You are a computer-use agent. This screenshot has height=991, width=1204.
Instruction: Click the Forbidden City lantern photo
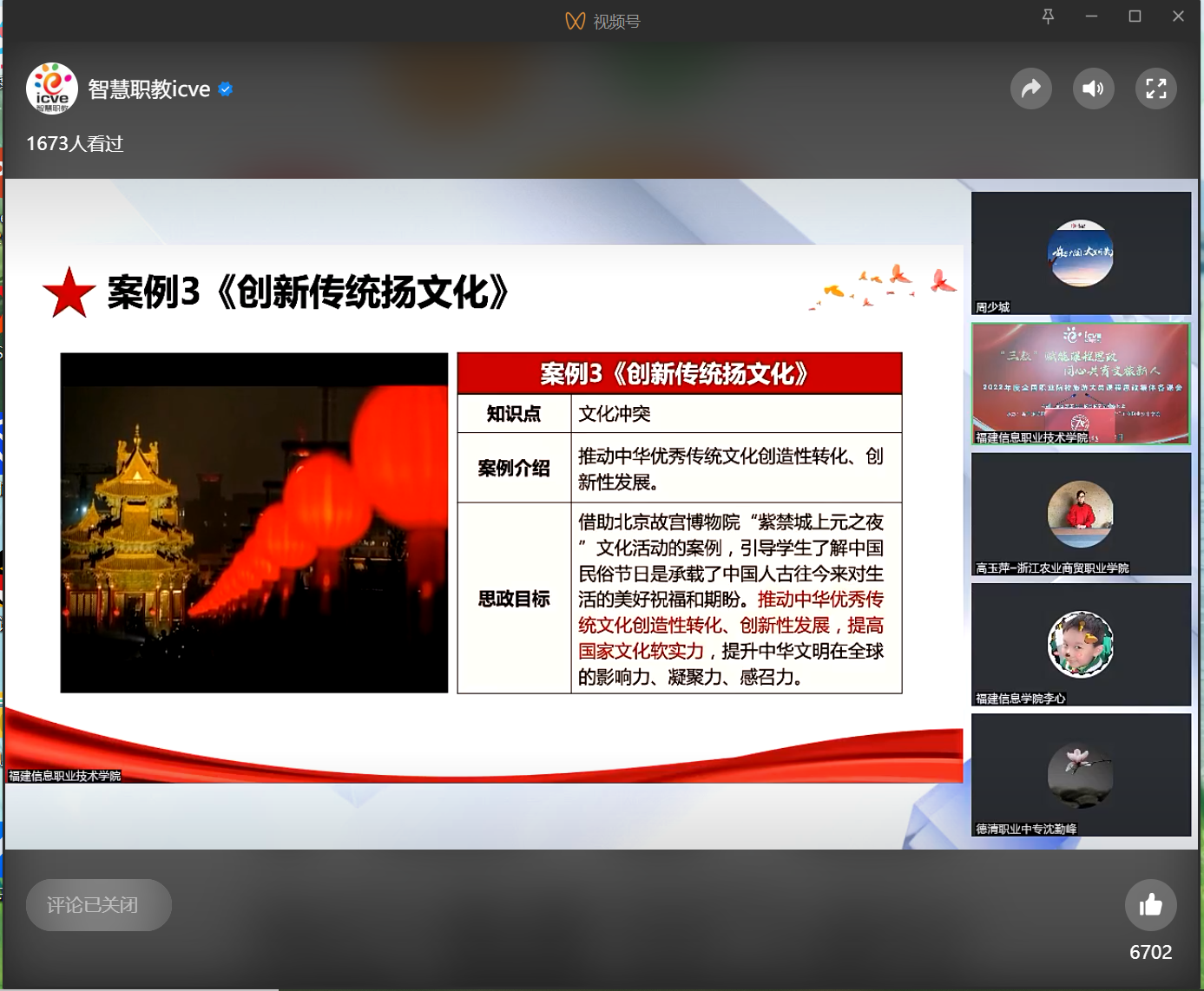[x=254, y=522]
